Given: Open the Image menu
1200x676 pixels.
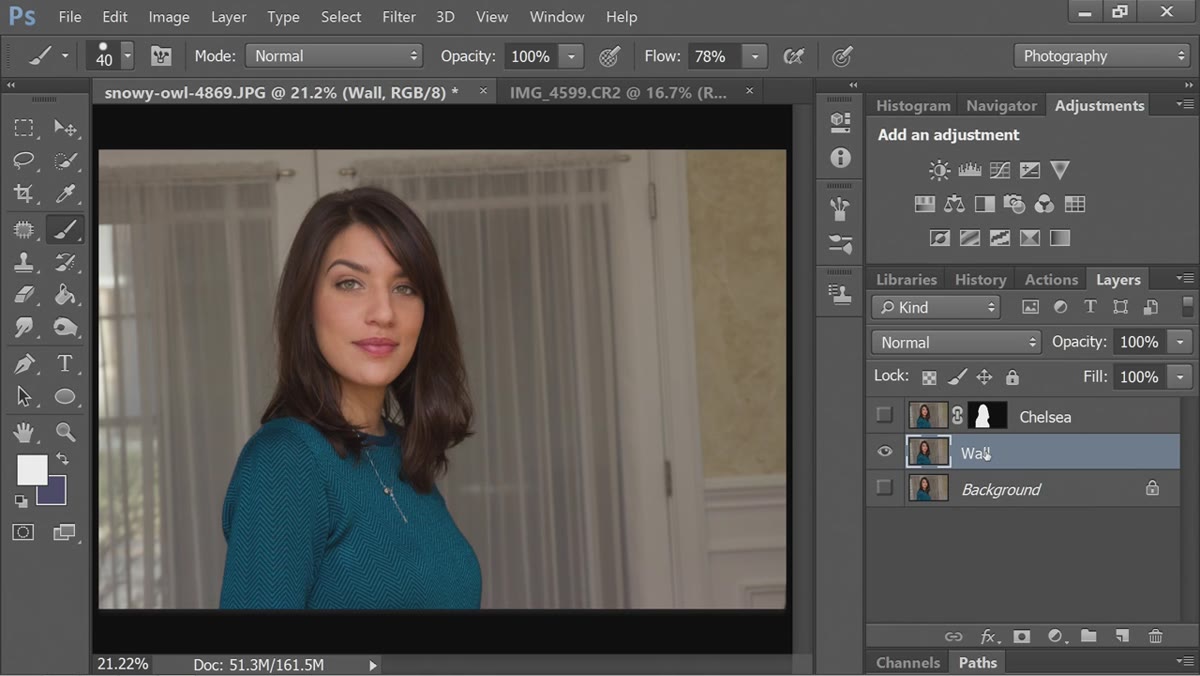Looking at the screenshot, I should coord(169,17).
